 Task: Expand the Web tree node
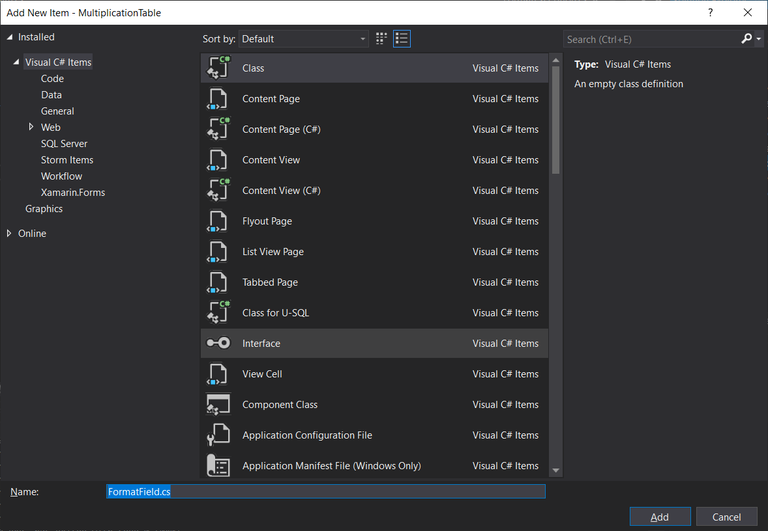point(31,128)
